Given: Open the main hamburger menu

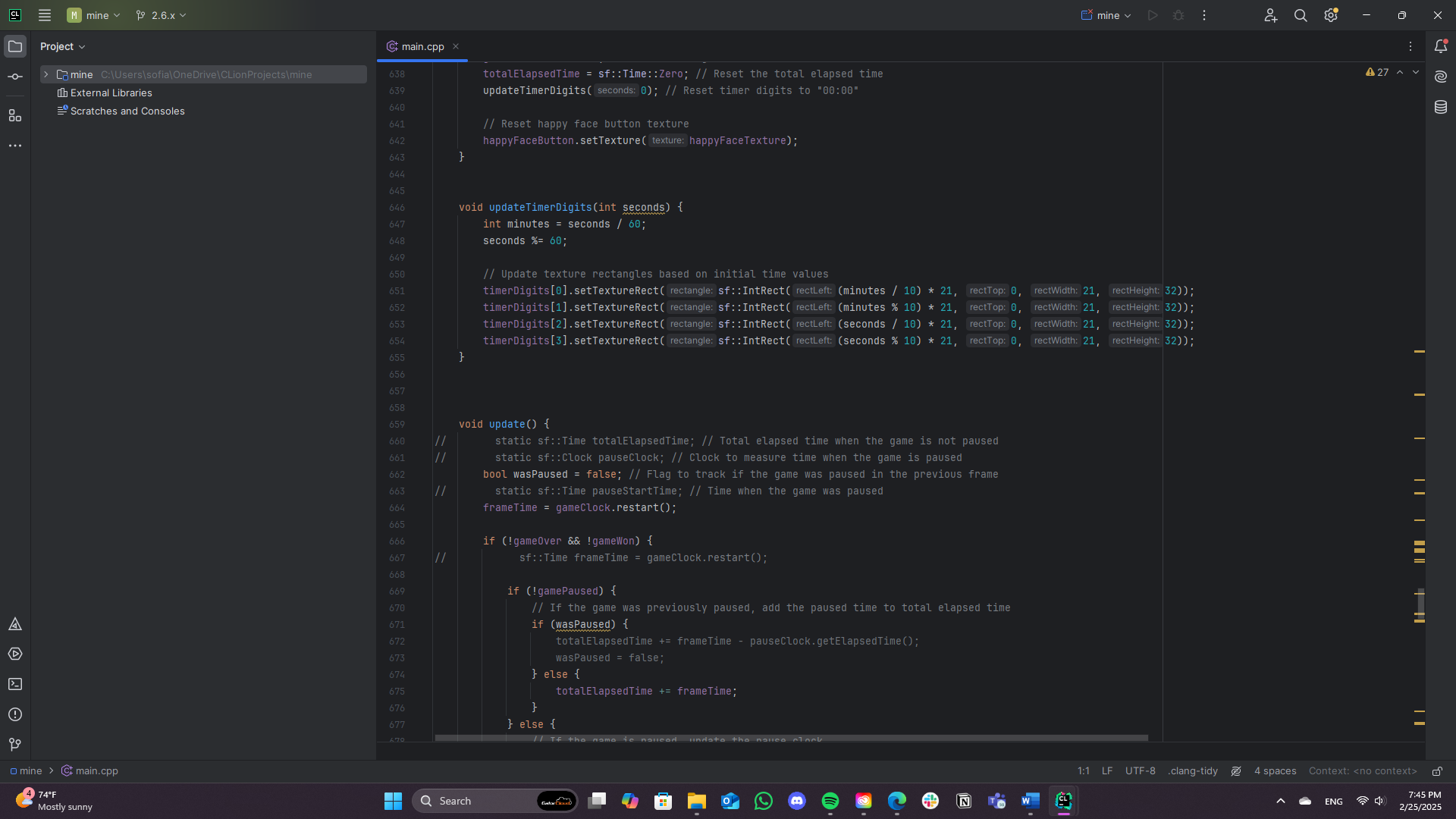Looking at the screenshot, I should click(45, 15).
